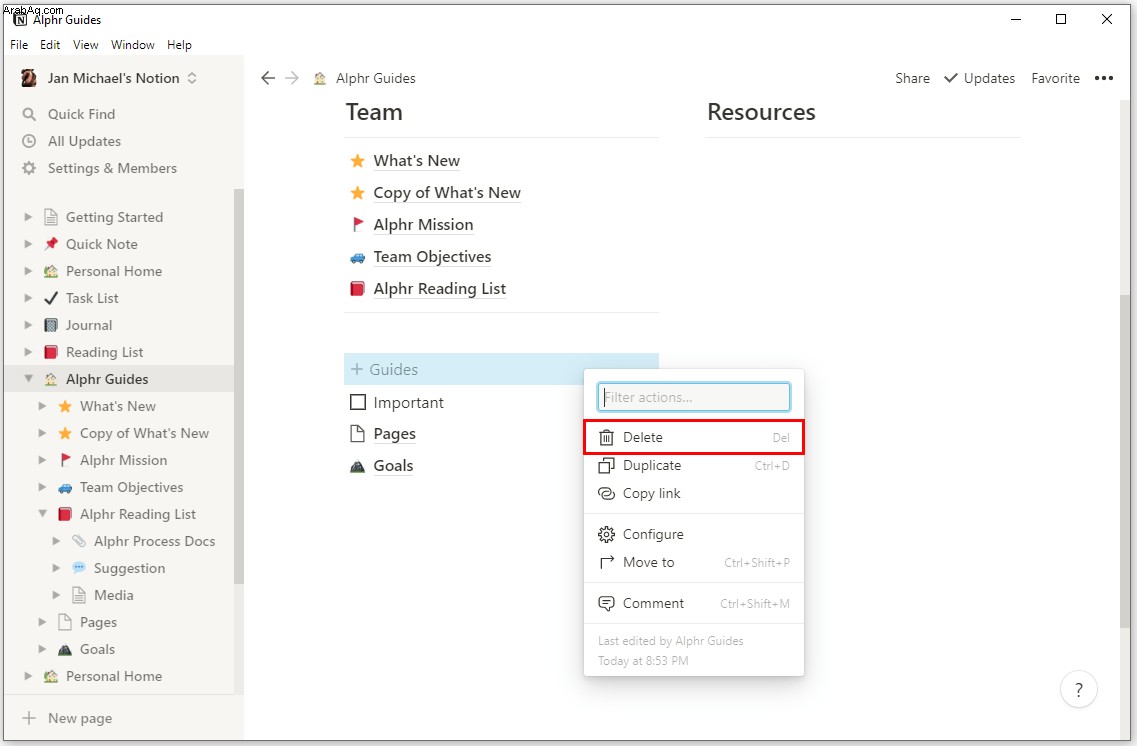Open the question mark help button
The width and height of the screenshot is (1137, 746).
(1078, 689)
